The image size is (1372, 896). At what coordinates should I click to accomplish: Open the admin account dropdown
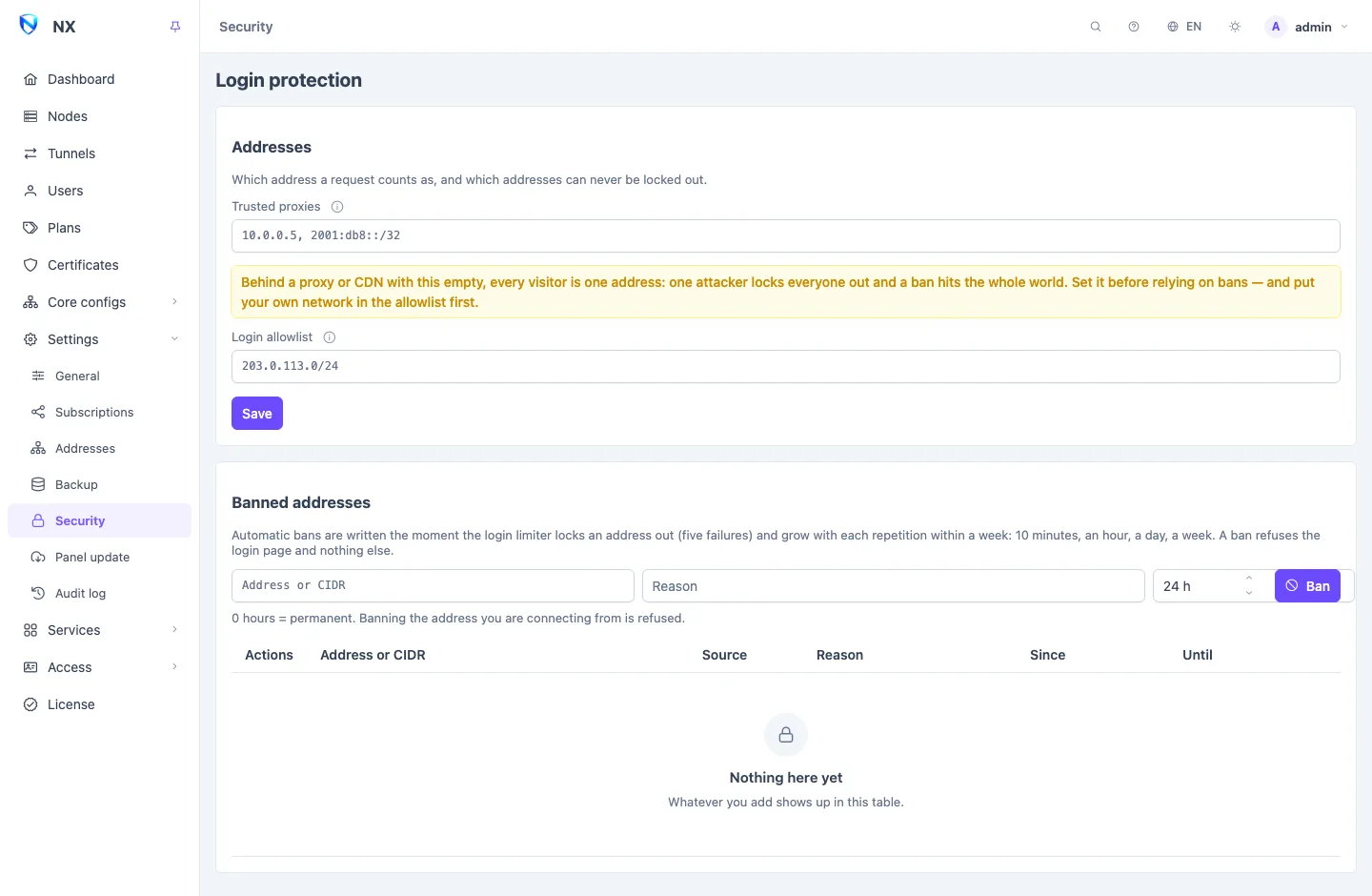tap(1307, 27)
